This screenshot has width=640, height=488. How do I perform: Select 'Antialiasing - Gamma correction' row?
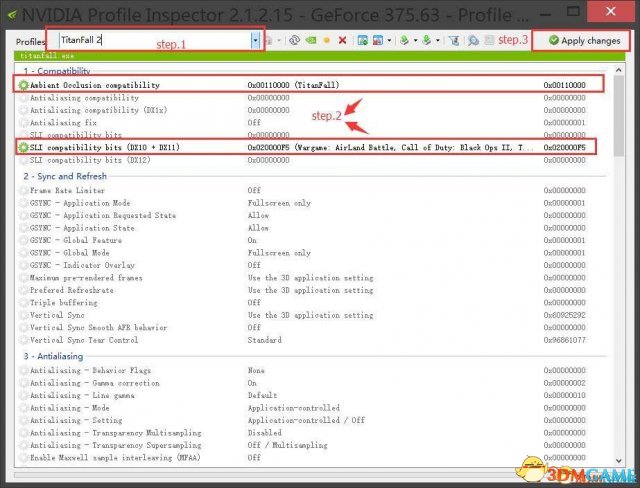[313, 383]
